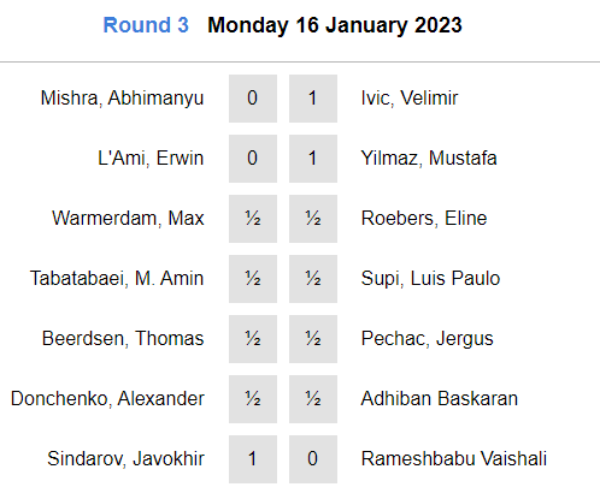The height and width of the screenshot is (493, 600).
Task: Select player Tabatabaei, M. Amin
Action: click(117, 279)
